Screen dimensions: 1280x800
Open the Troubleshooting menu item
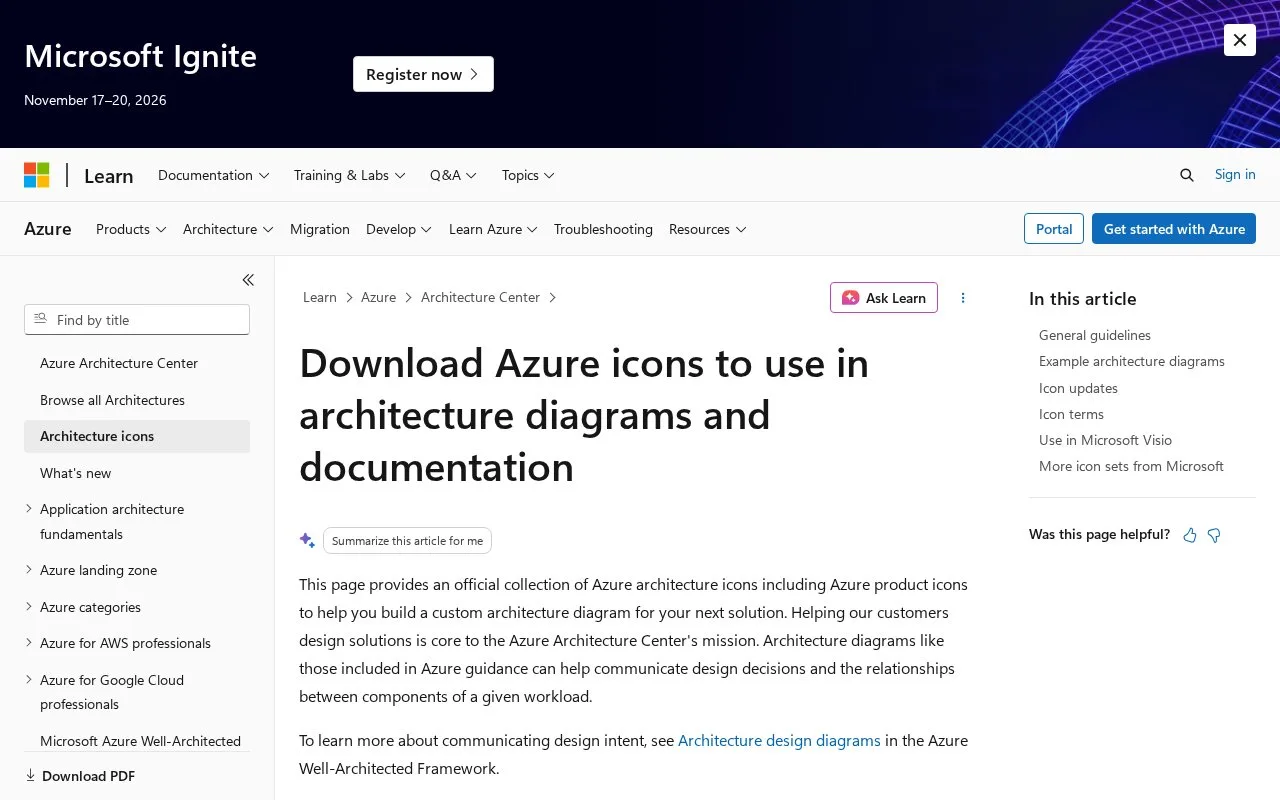[x=603, y=229]
